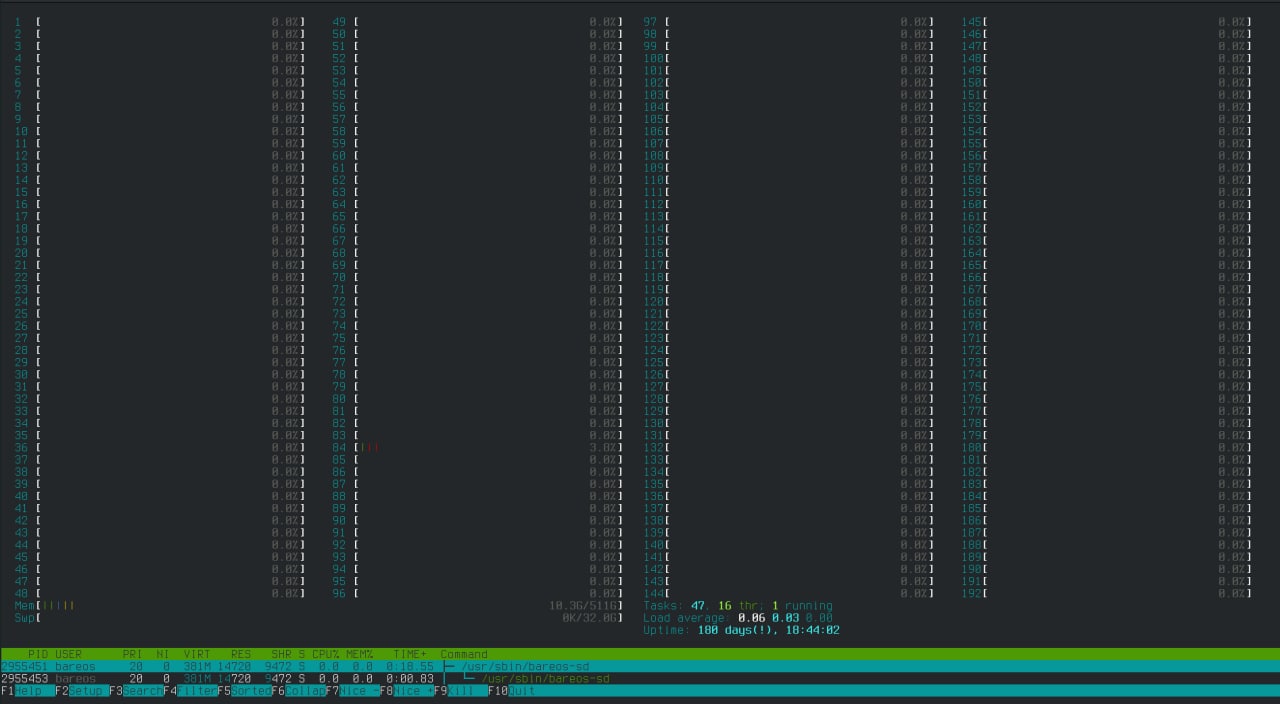This screenshot has height=704, width=1280.
Task: Sort by the MEM% column header
Action: (x=359, y=654)
